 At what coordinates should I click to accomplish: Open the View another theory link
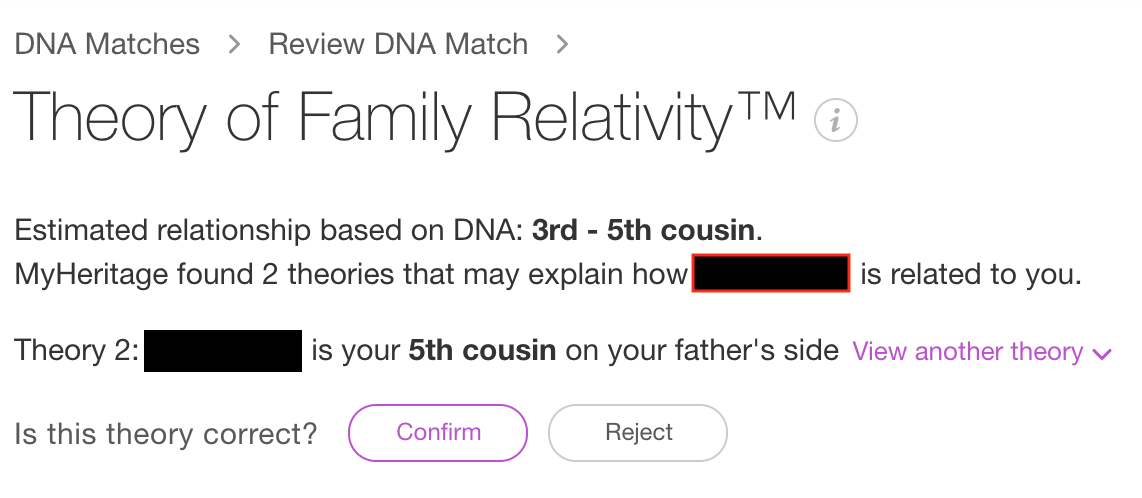tap(967, 352)
